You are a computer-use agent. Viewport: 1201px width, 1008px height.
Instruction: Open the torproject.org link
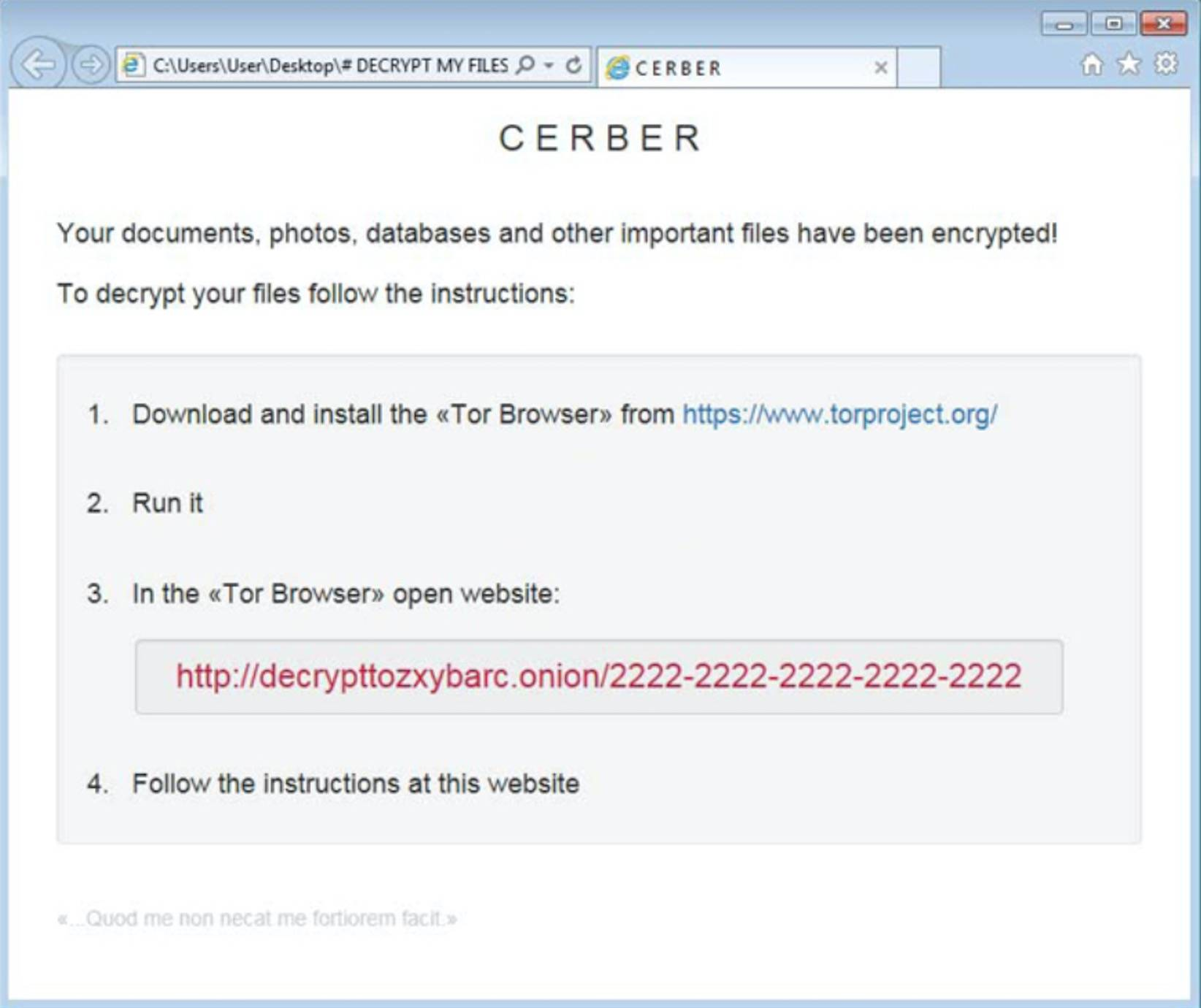tap(839, 414)
